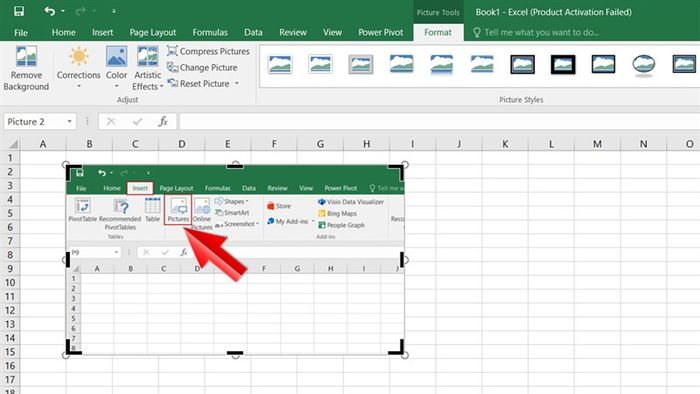Click the insert function fx icon
Screen dimensions: 700x394
(163, 121)
